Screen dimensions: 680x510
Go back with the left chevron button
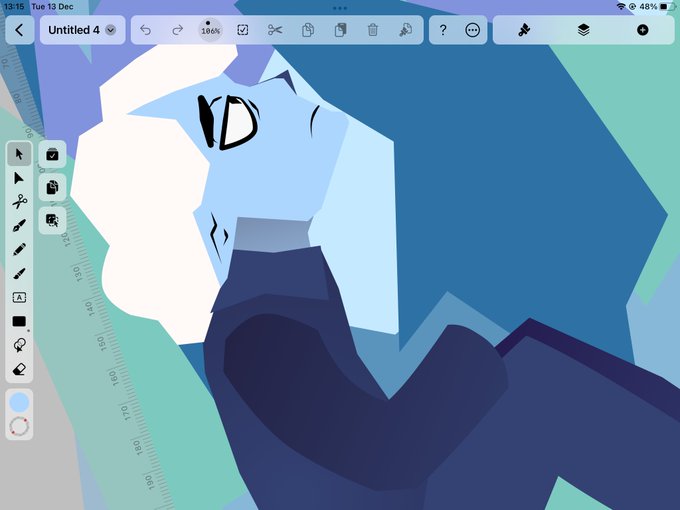coord(20,30)
